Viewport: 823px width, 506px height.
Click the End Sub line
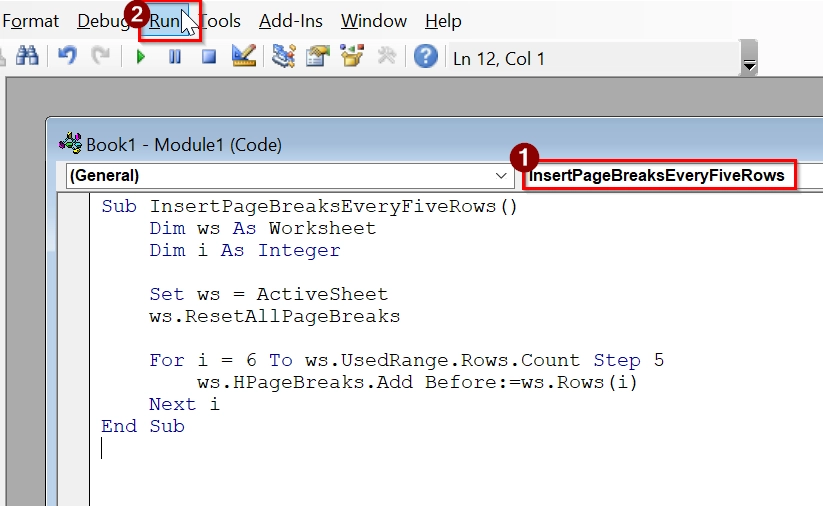point(143,426)
